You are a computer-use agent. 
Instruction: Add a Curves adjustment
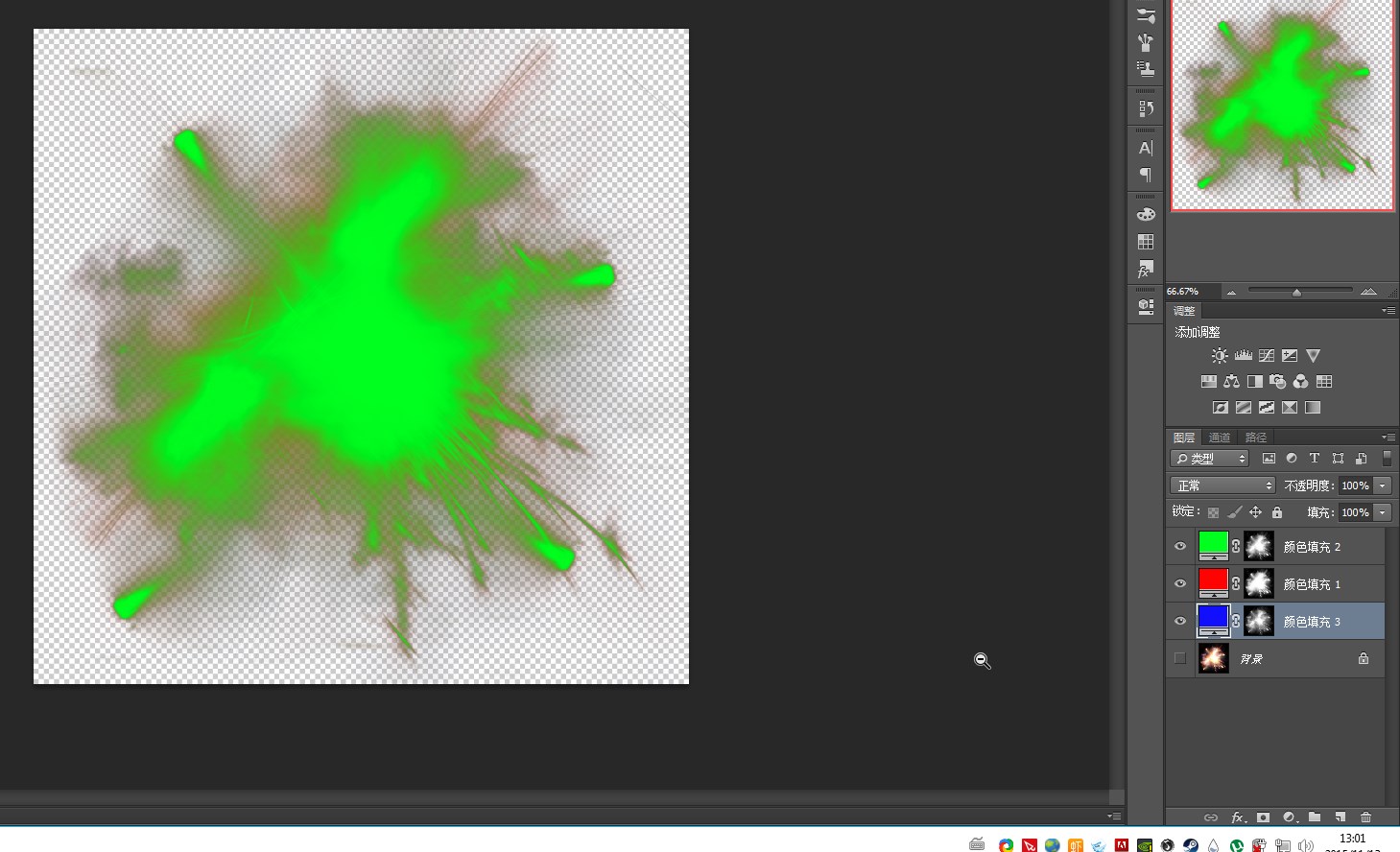[1267, 356]
